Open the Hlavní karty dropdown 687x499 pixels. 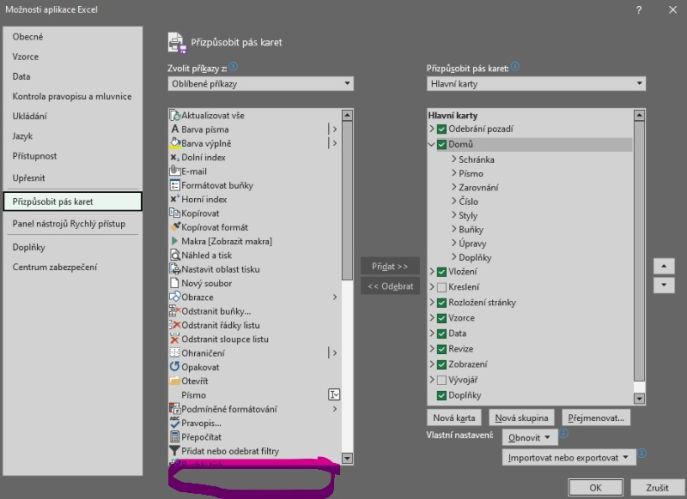point(536,84)
